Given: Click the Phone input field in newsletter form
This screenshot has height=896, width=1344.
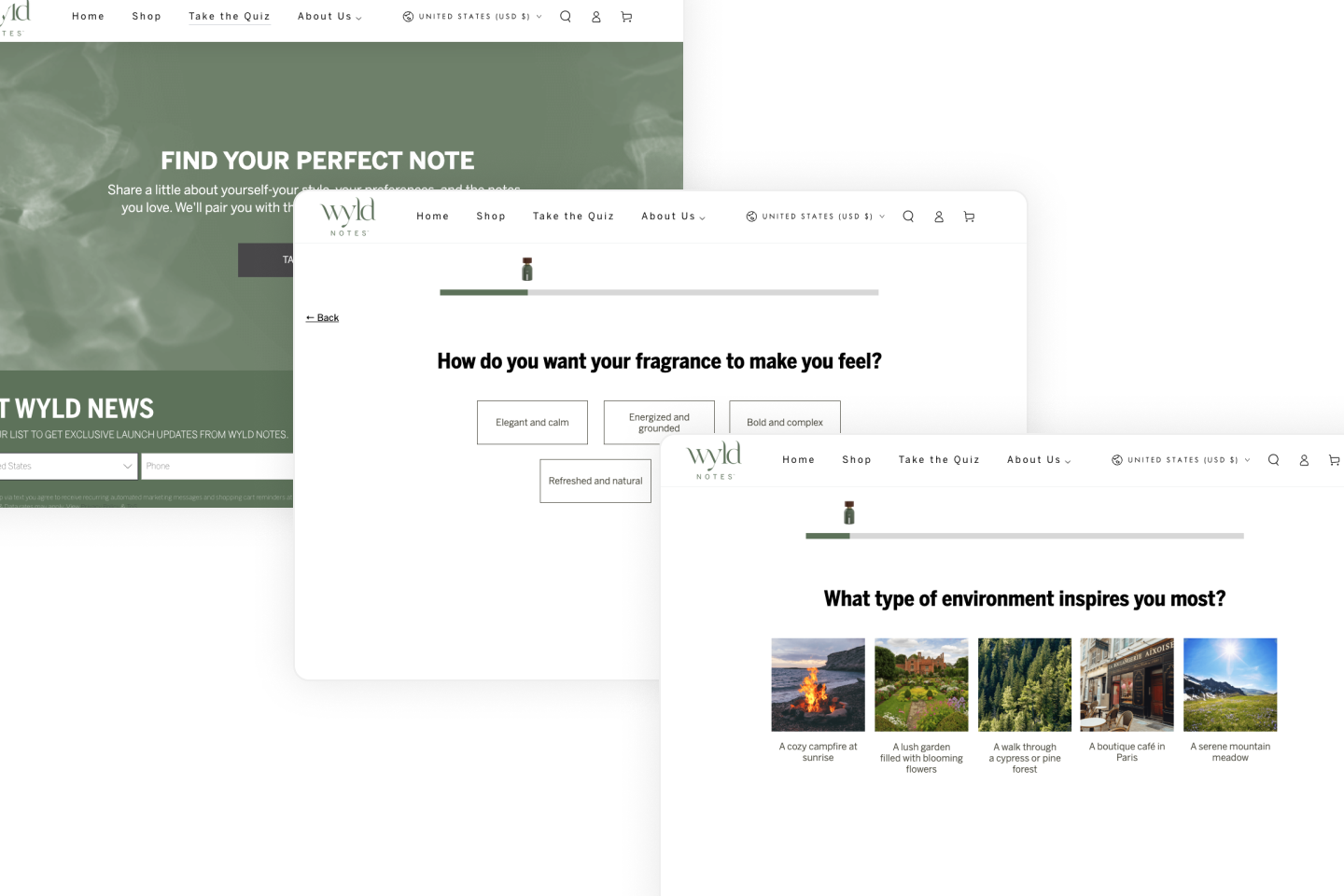Looking at the screenshot, I should pos(218,466).
